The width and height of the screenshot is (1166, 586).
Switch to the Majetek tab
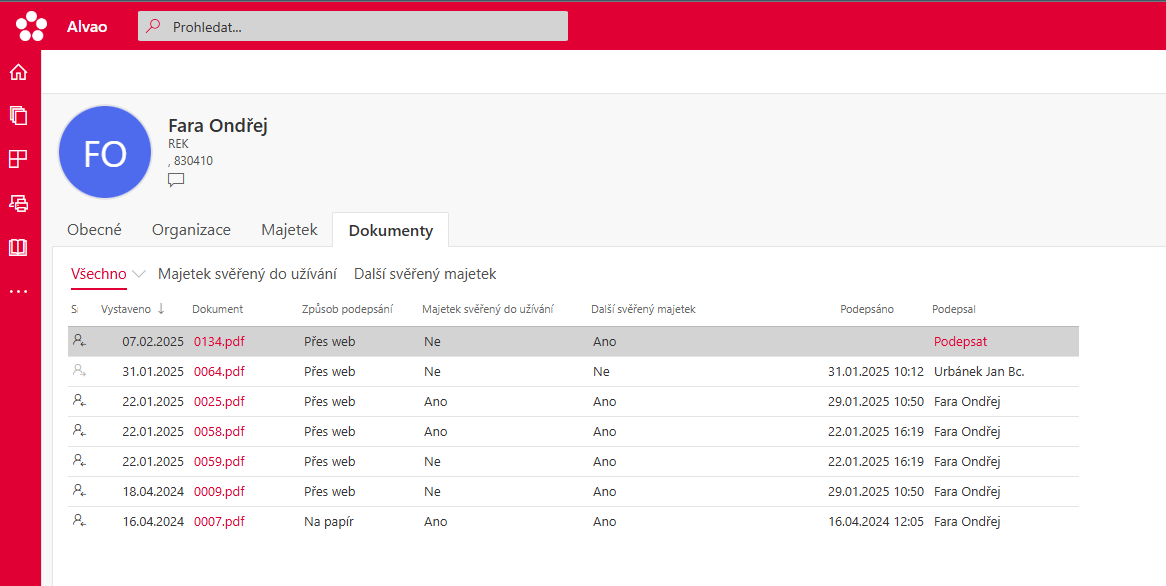pyautogui.click(x=289, y=230)
